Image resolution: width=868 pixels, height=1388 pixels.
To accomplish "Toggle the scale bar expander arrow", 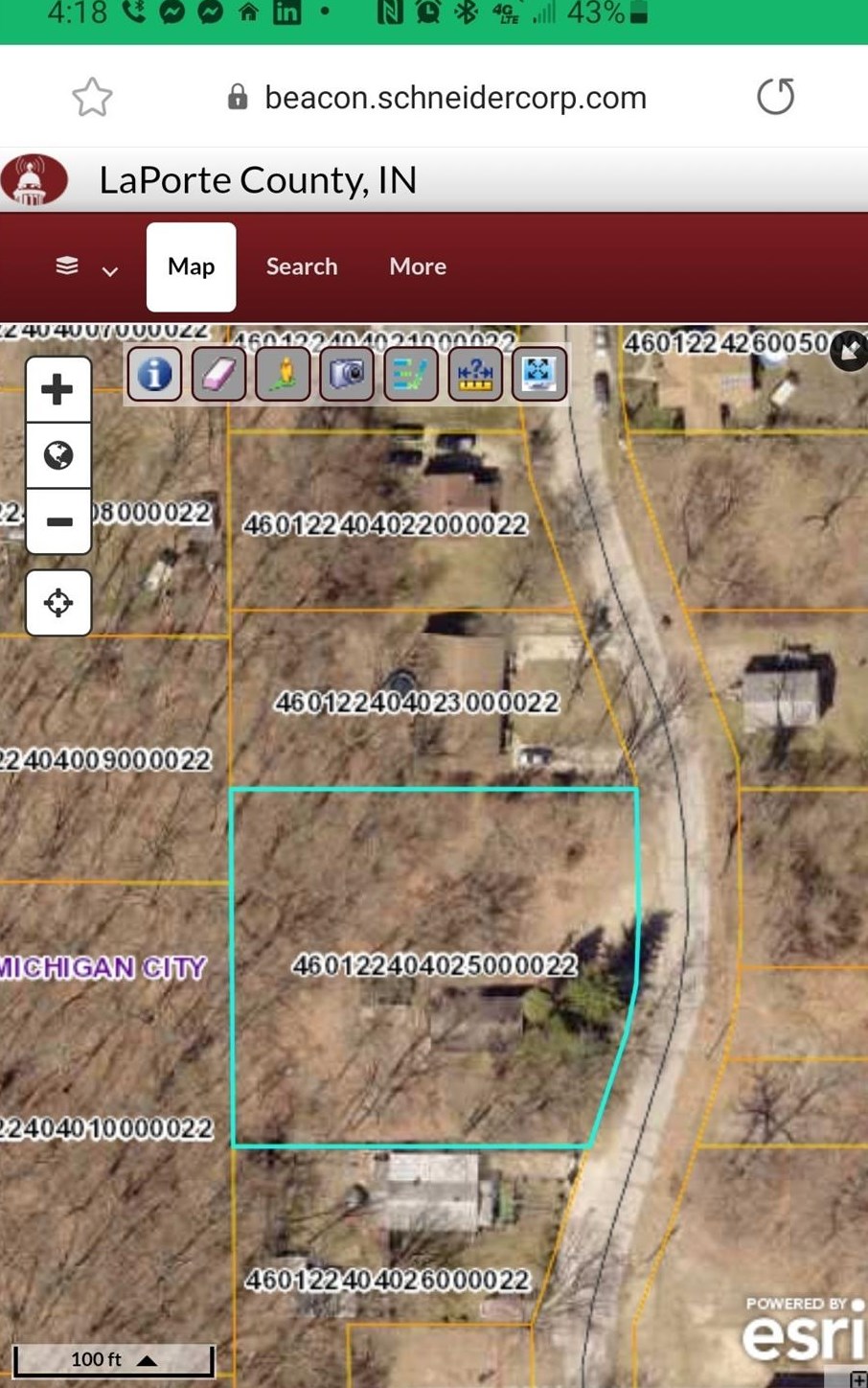I will [x=146, y=1358].
